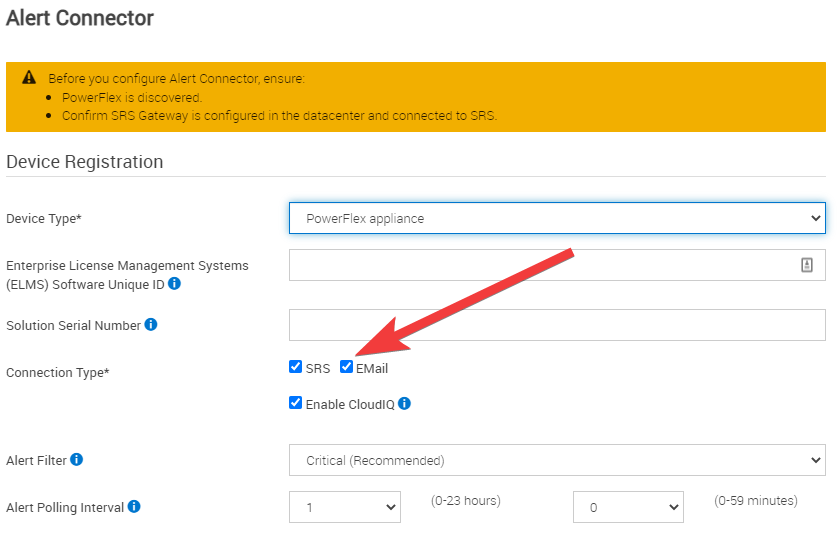Click the Alert Polling Interval label text
Viewport: 838px width, 533px height.
(65, 507)
